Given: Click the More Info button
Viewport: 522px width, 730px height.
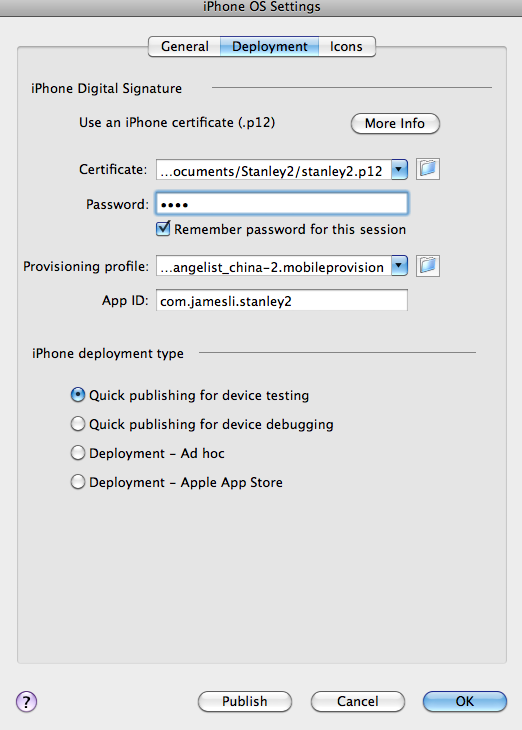Looking at the screenshot, I should [395, 123].
